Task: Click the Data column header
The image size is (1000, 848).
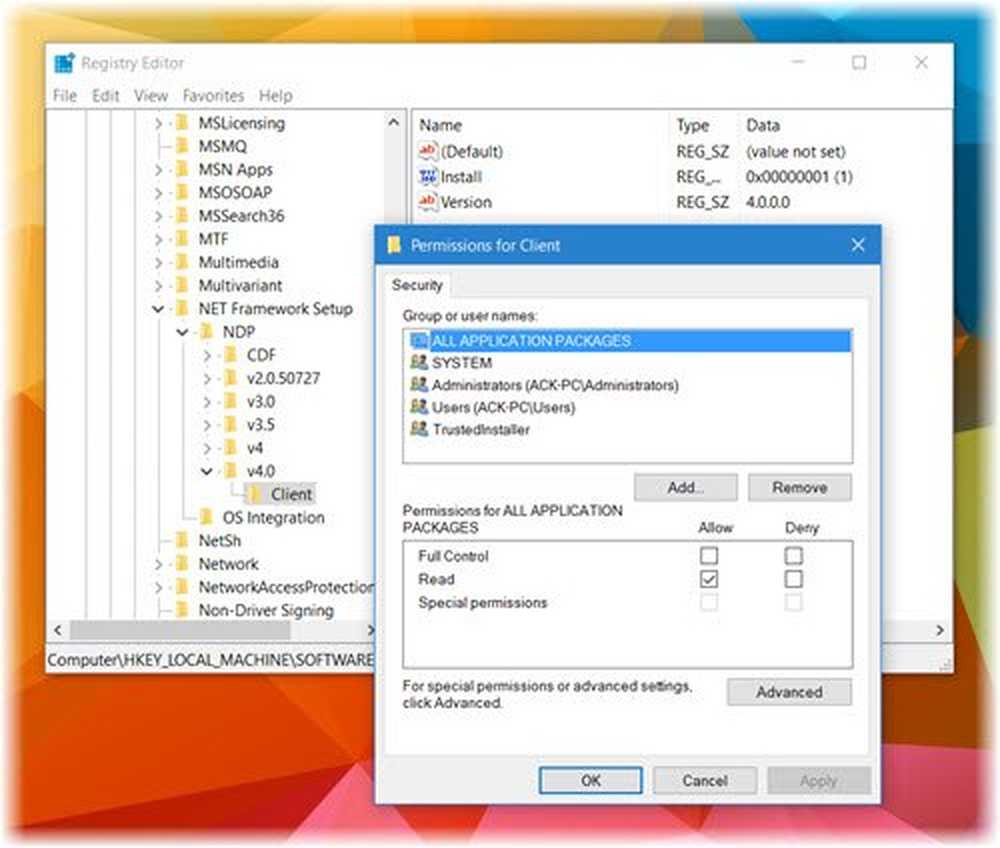Action: tap(763, 125)
